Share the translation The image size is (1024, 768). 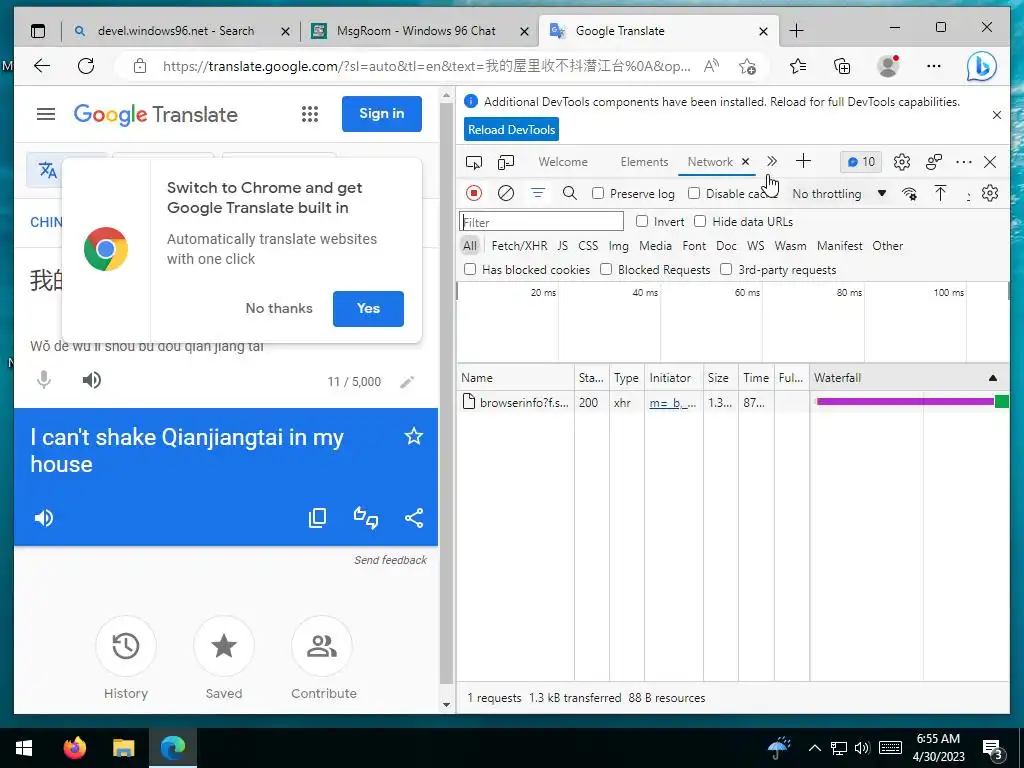(414, 518)
